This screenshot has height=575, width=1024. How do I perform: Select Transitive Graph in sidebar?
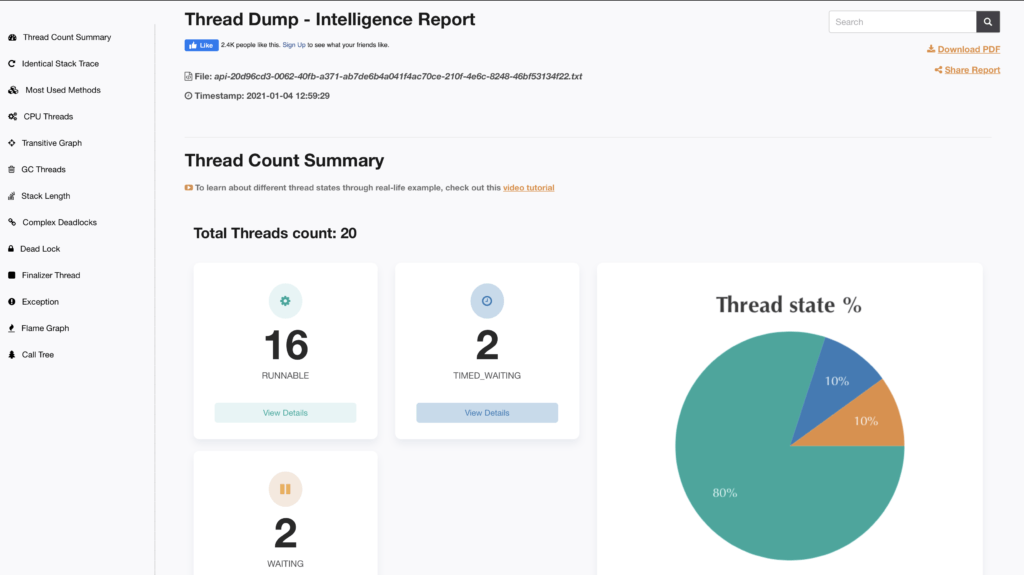[x=51, y=143]
